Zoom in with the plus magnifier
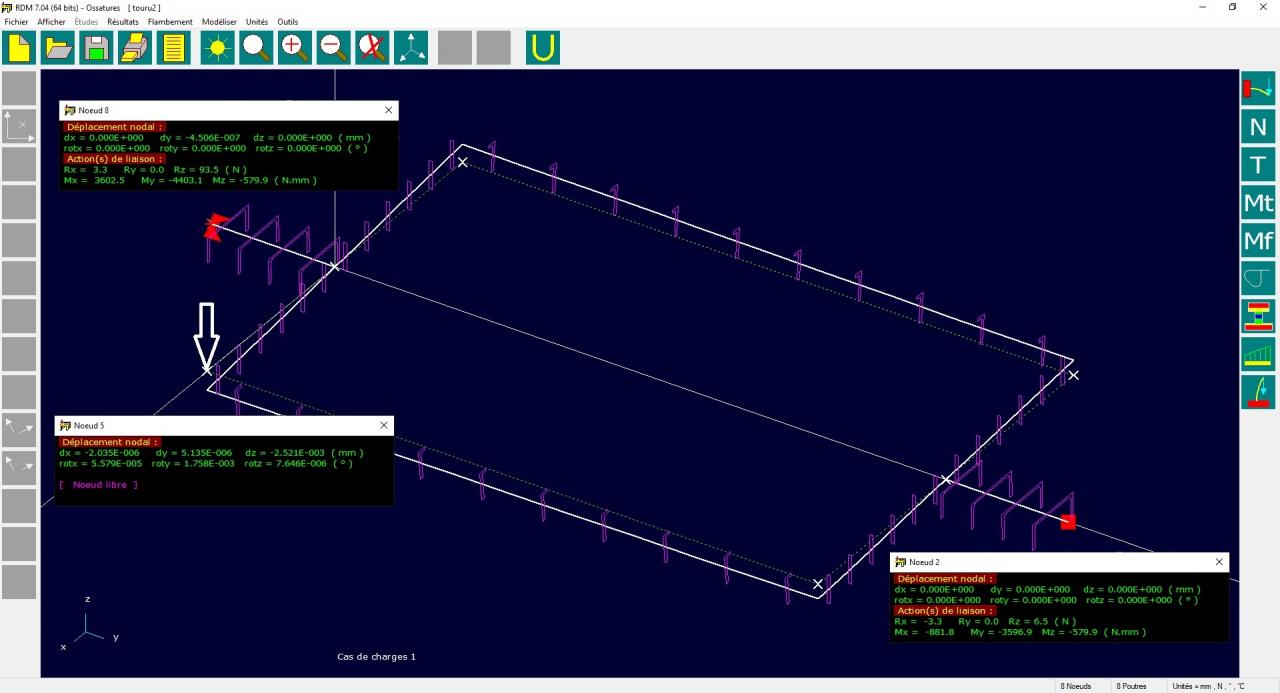 tap(295, 48)
